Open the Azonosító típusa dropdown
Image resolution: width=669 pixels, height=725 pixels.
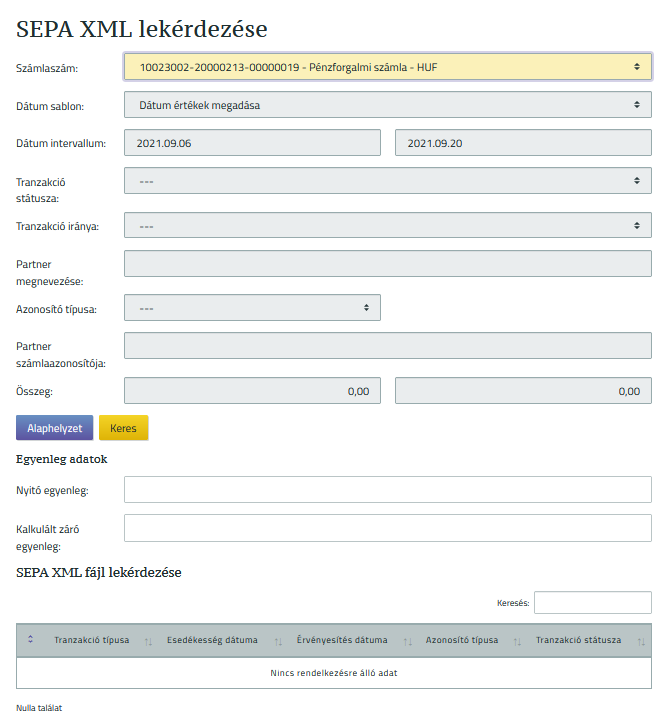pos(252,308)
